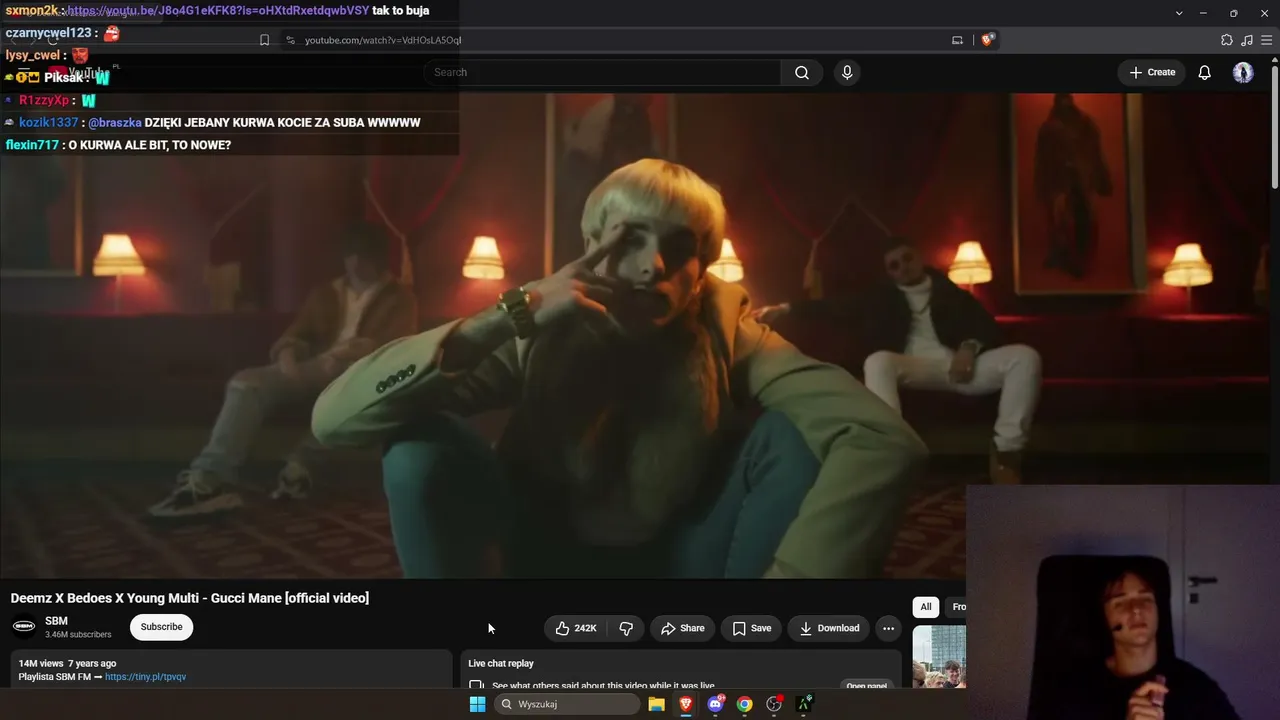Open the browser extensions puzzle icon

pyautogui.click(x=1227, y=40)
